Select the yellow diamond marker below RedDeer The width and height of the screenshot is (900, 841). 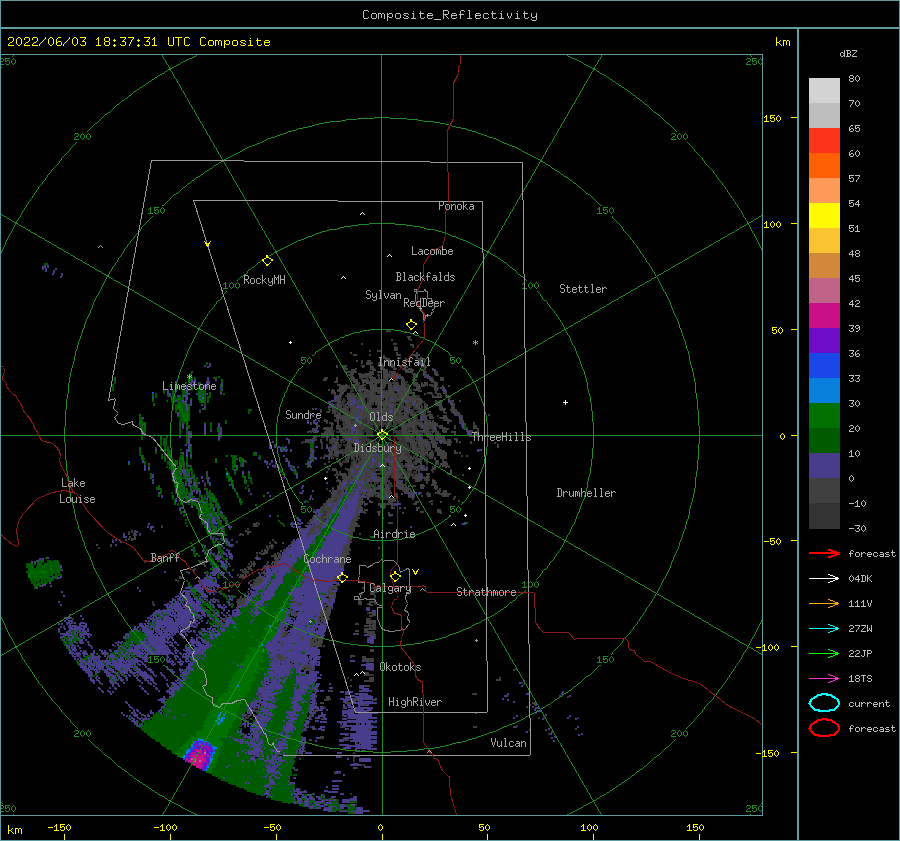412,325
